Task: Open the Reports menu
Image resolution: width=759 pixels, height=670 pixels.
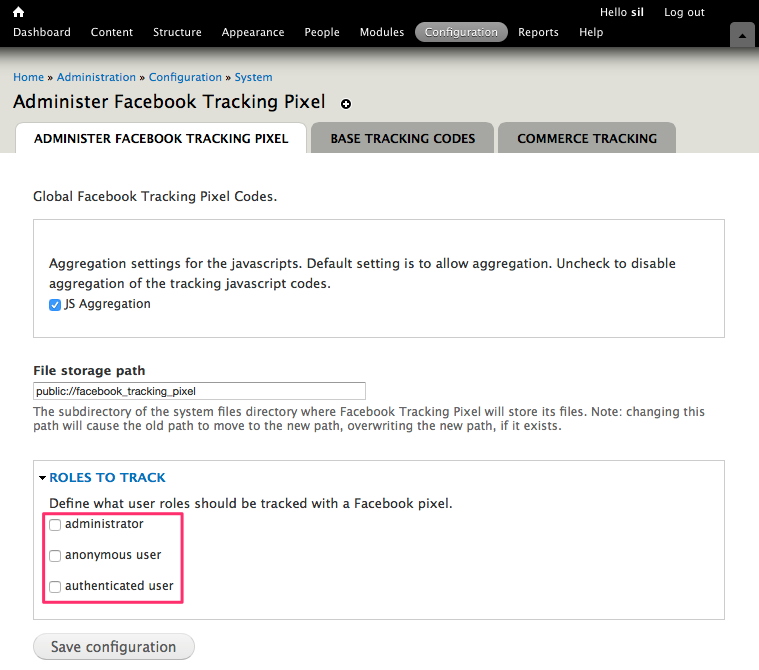Action: click(x=538, y=32)
